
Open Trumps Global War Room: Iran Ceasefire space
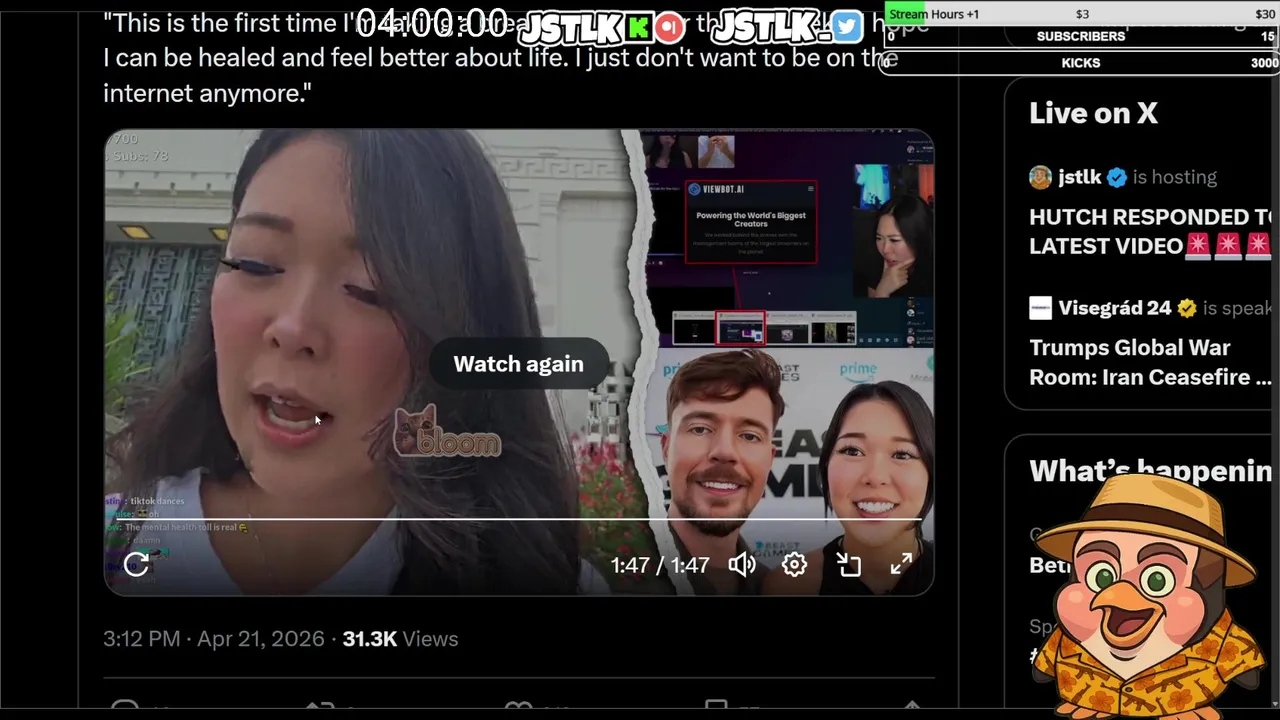[1150, 362]
